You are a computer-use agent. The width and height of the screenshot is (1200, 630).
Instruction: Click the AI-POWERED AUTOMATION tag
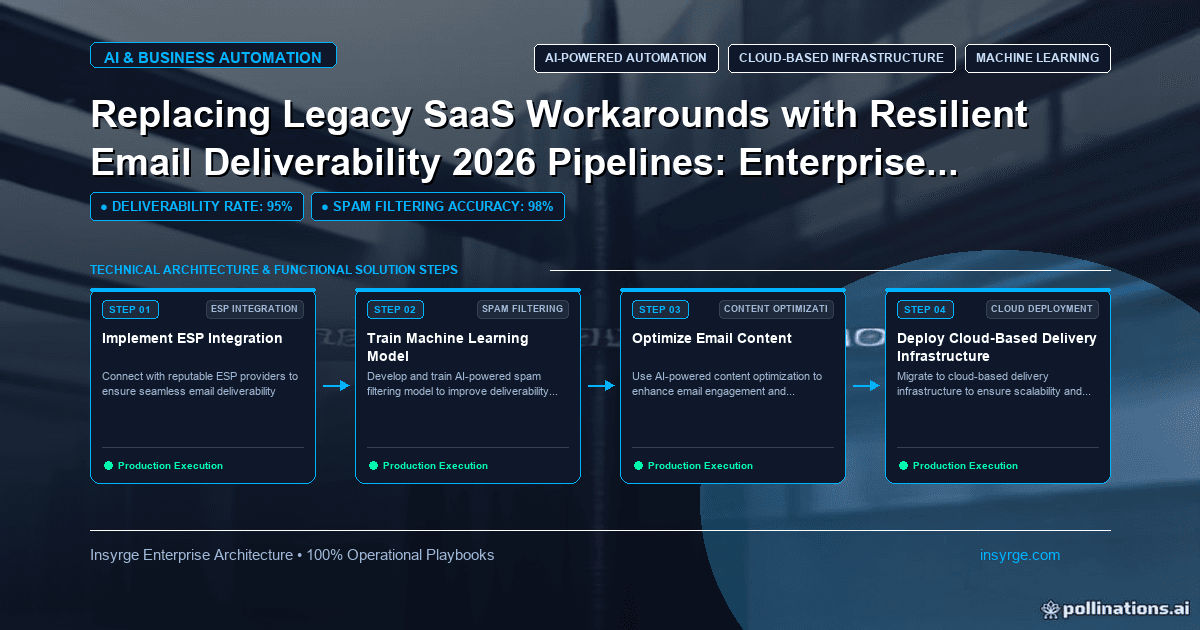626,58
